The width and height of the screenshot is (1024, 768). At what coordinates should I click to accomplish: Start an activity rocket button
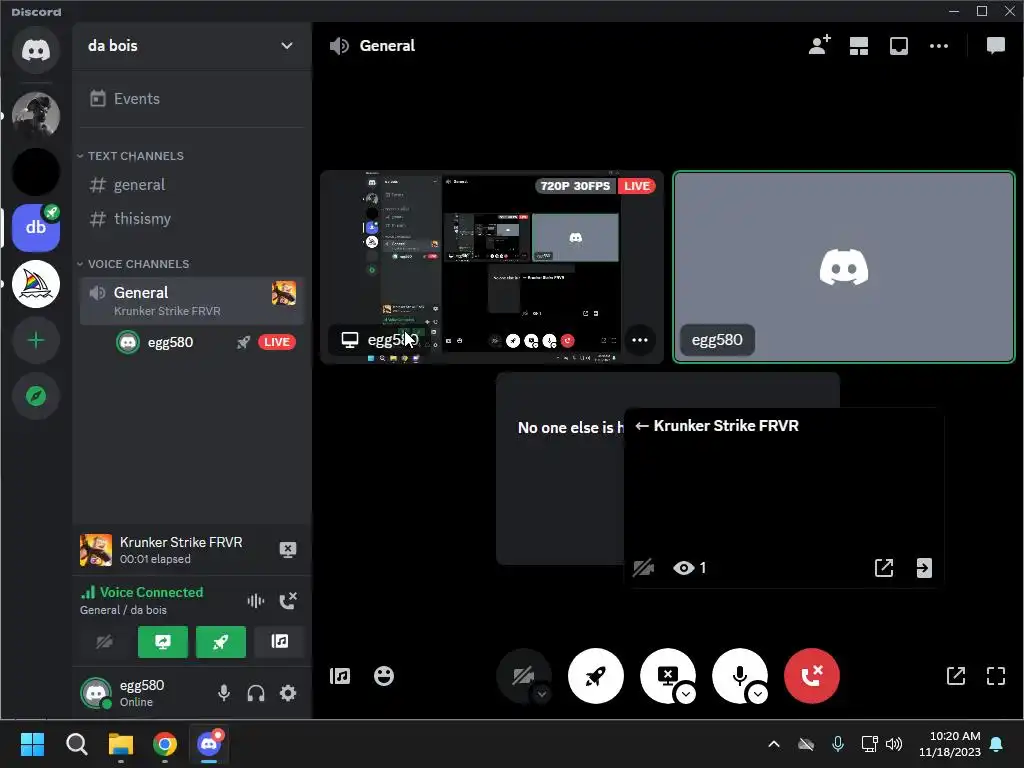tap(596, 676)
